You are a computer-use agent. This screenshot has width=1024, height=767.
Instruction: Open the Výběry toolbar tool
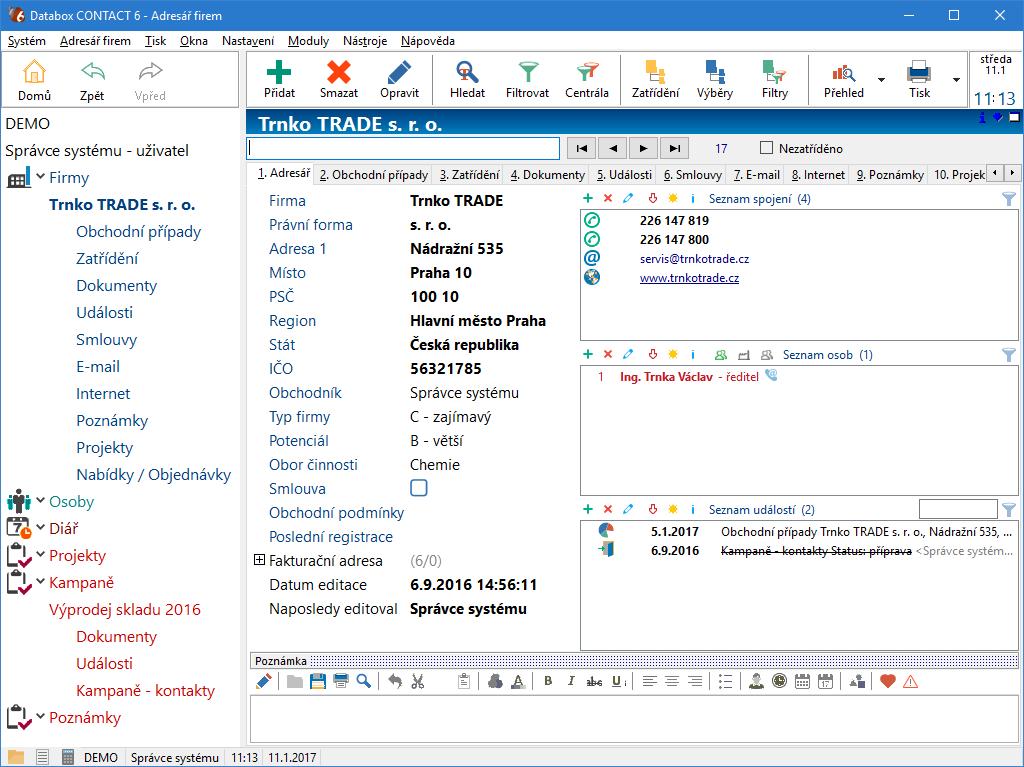click(x=714, y=79)
